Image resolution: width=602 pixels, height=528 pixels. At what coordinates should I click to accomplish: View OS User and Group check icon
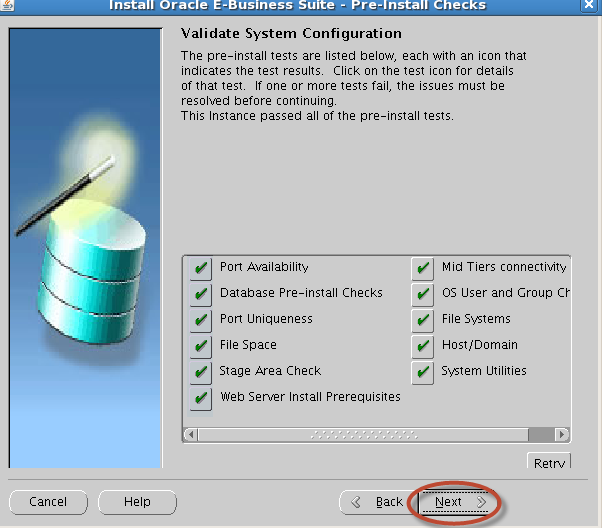[x=423, y=294]
